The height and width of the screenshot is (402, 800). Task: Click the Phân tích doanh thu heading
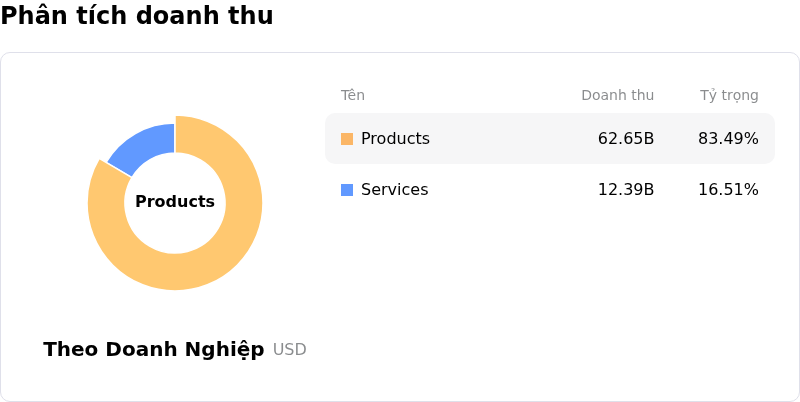(137, 16)
